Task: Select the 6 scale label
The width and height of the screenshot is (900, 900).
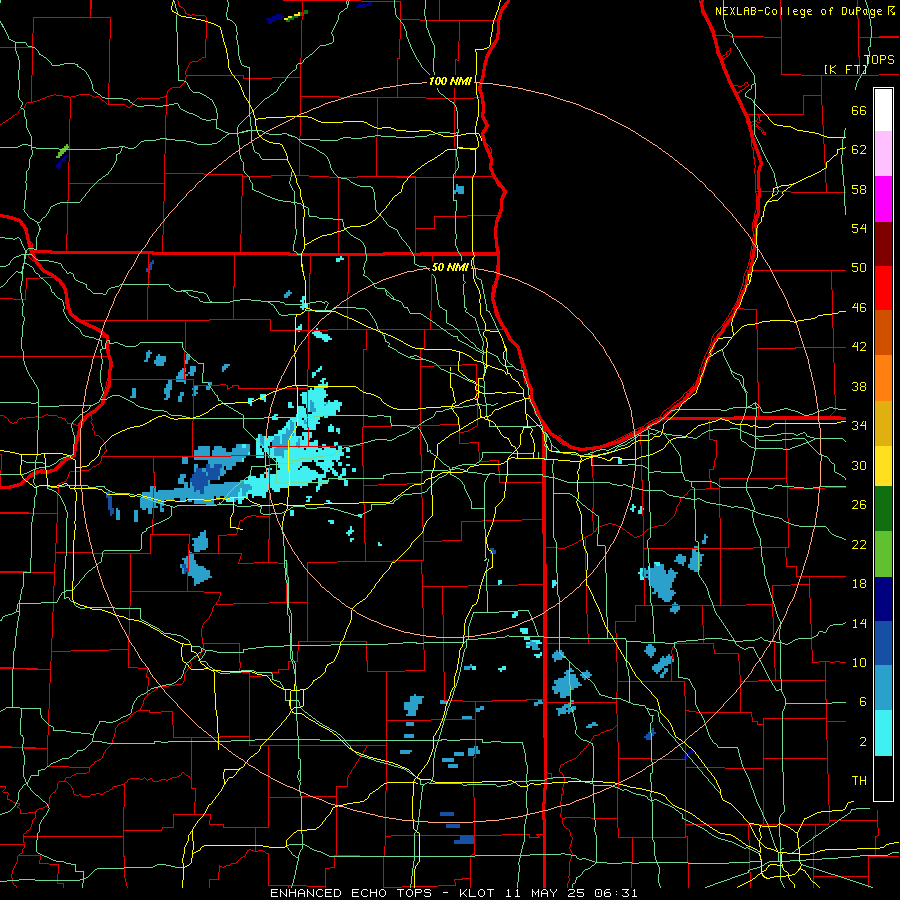Action: tap(862, 702)
